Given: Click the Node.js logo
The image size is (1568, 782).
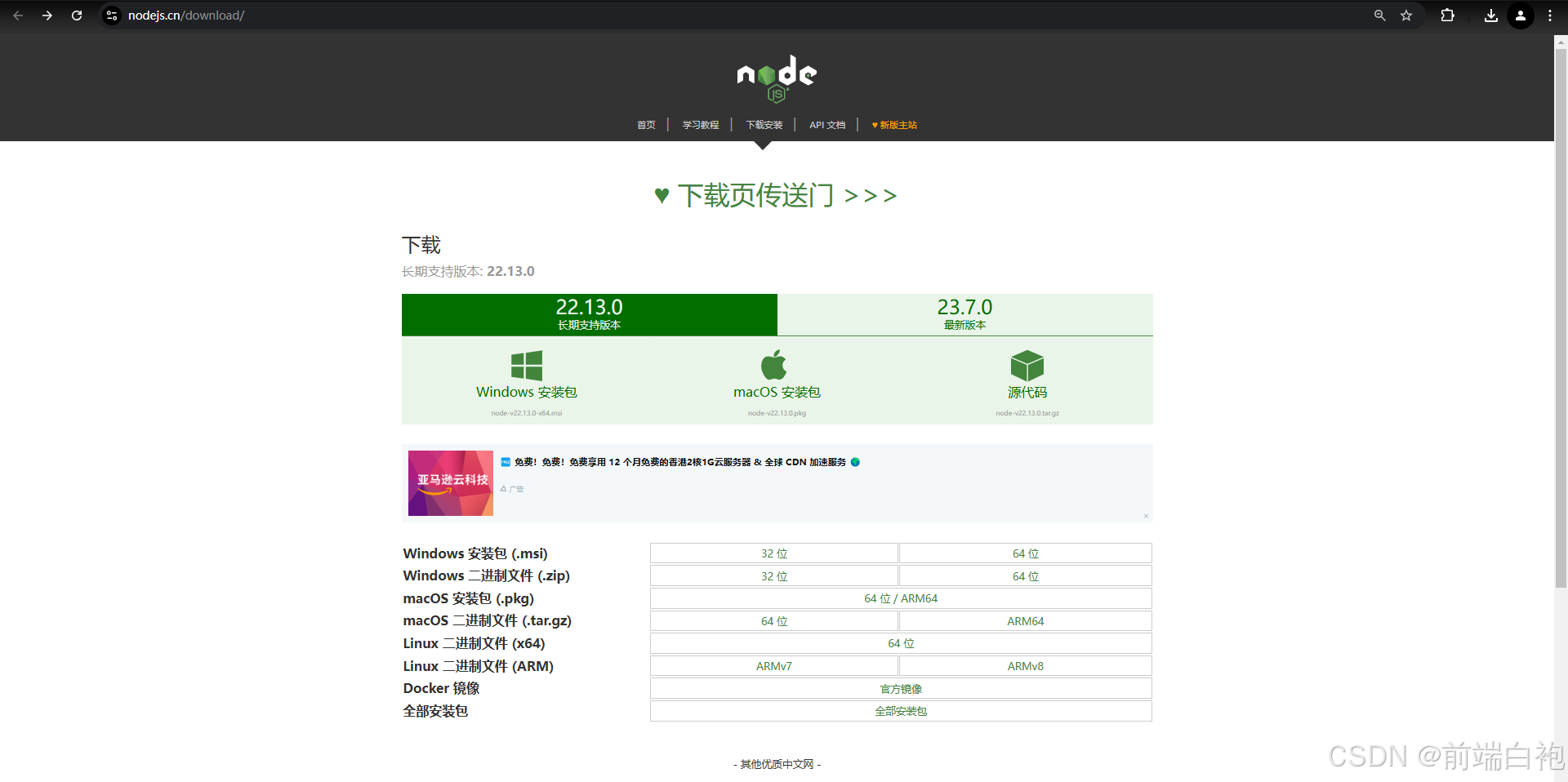Looking at the screenshot, I should [x=777, y=78].
